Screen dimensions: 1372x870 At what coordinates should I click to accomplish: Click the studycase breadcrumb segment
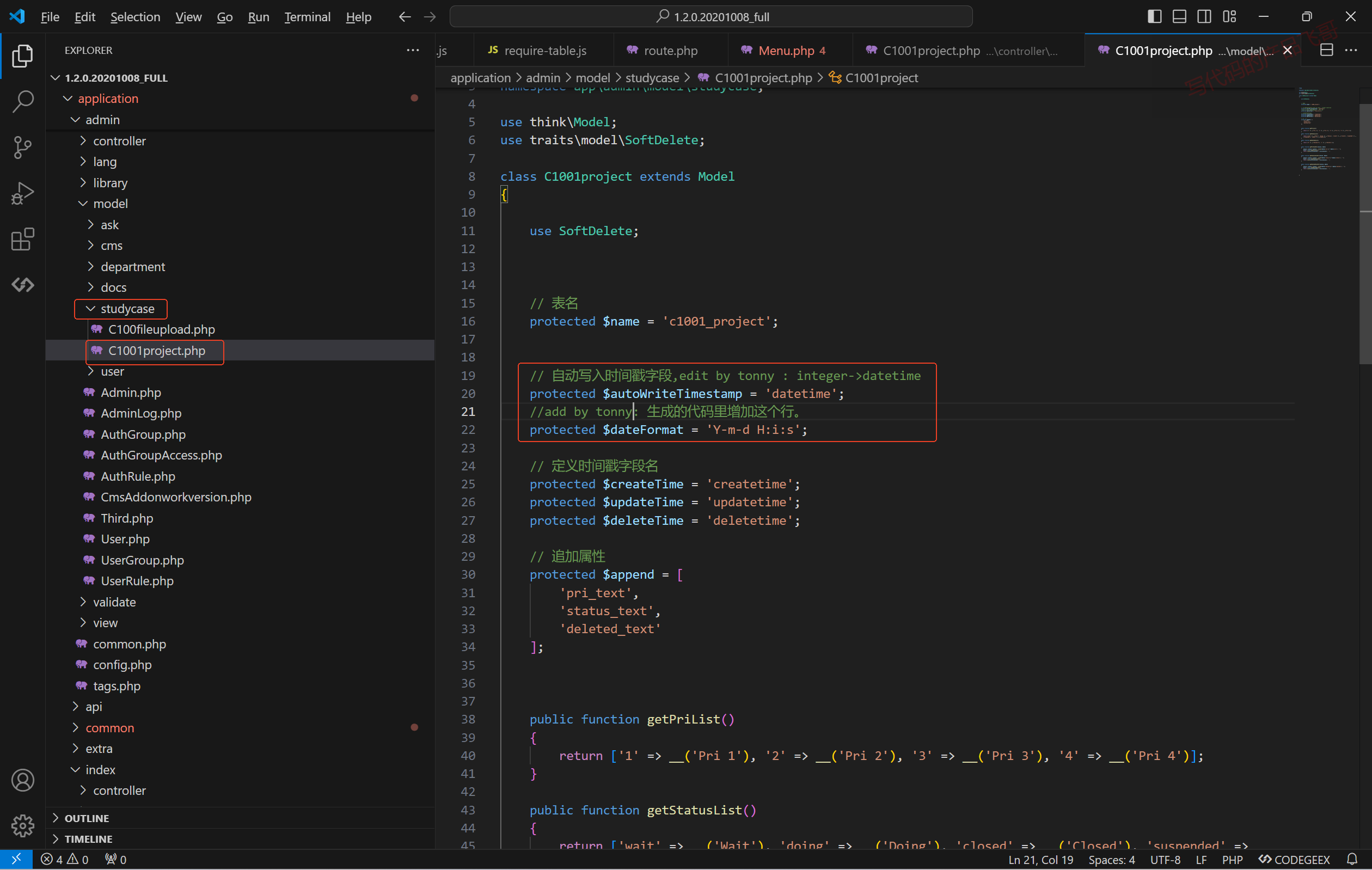(x=652, y=77)
